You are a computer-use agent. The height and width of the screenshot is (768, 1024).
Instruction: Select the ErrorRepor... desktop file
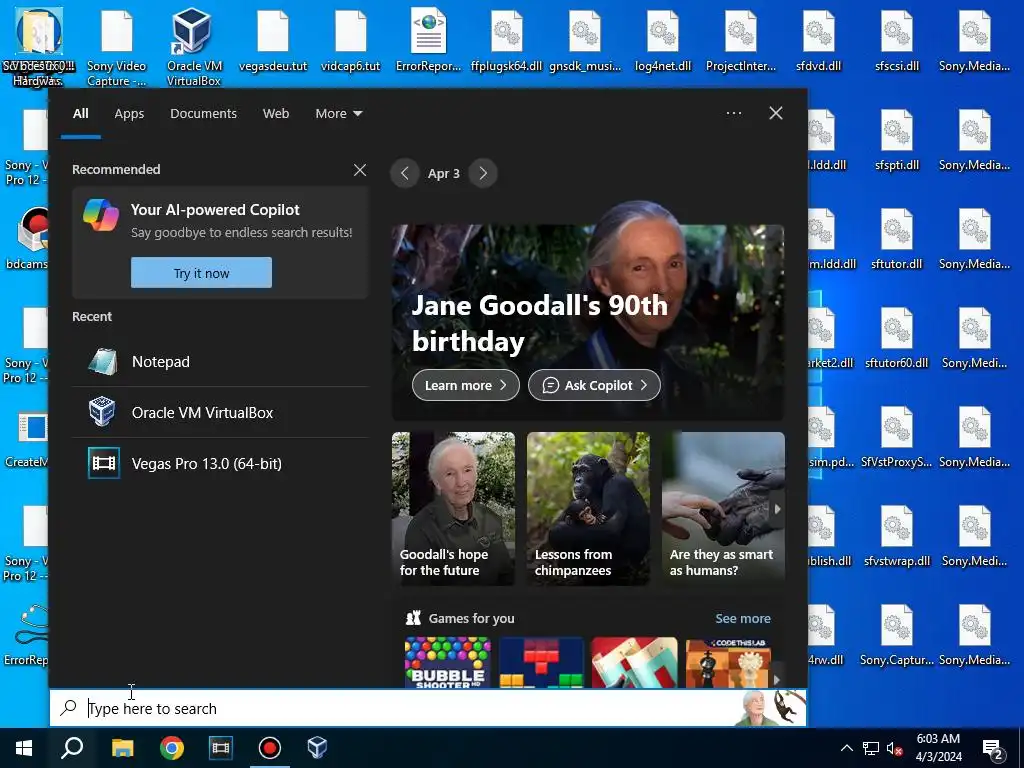click(428, 40)
